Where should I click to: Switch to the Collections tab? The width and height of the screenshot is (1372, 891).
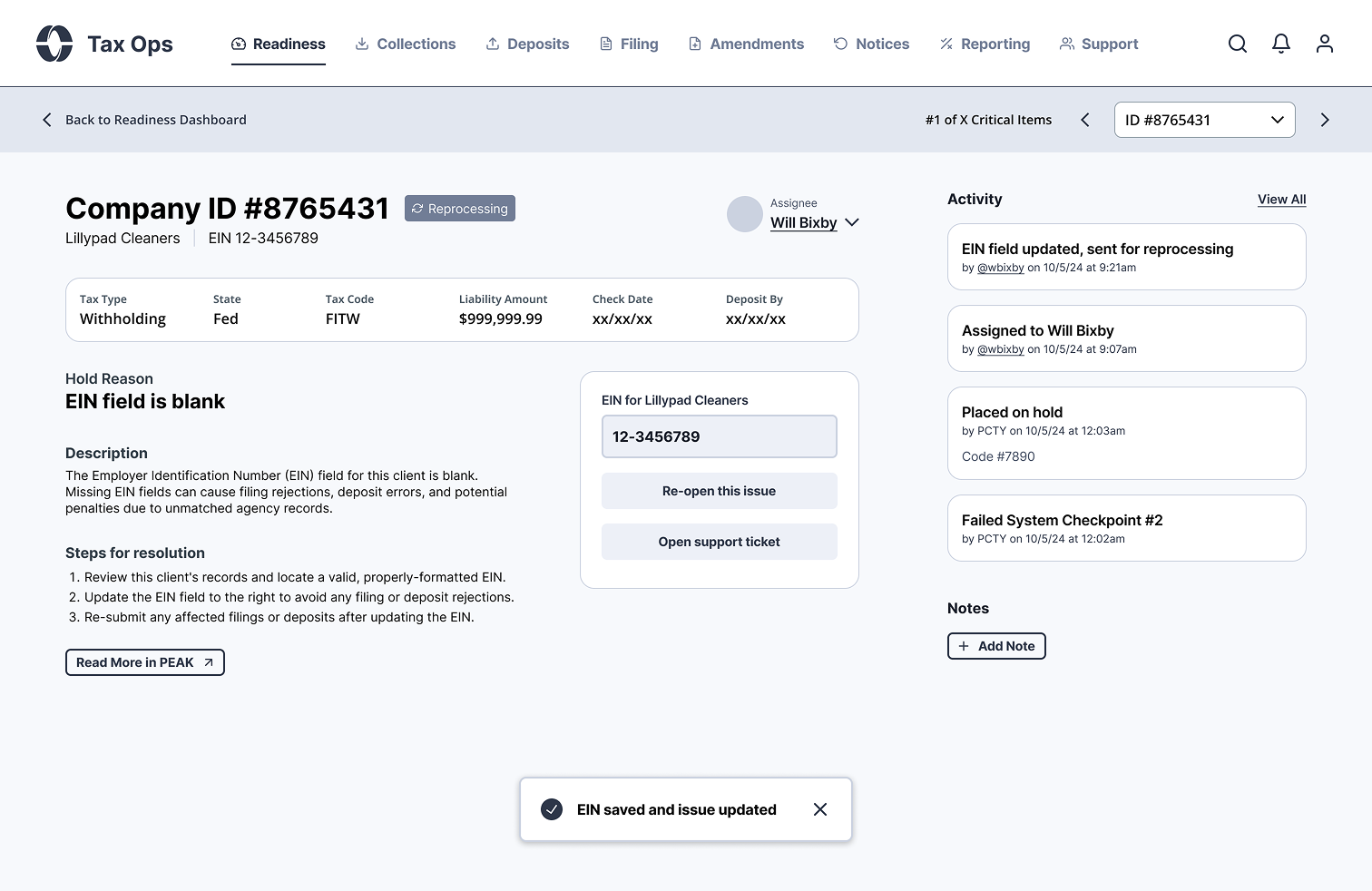pos(406,44)
